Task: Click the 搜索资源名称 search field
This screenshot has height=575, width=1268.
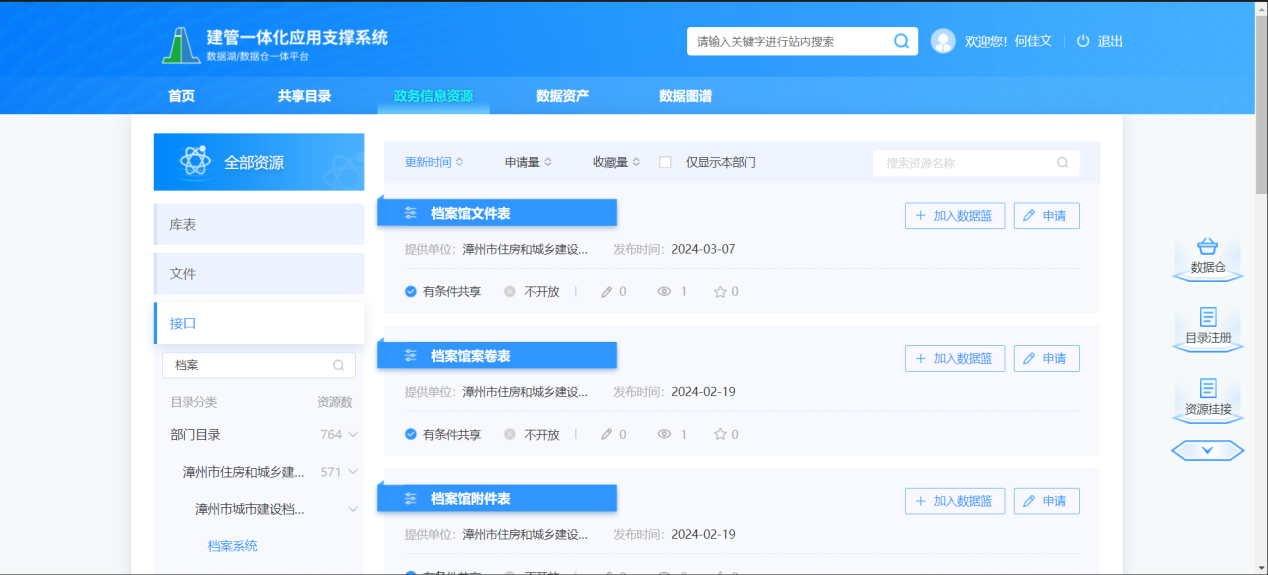Action: click(976, 162)
